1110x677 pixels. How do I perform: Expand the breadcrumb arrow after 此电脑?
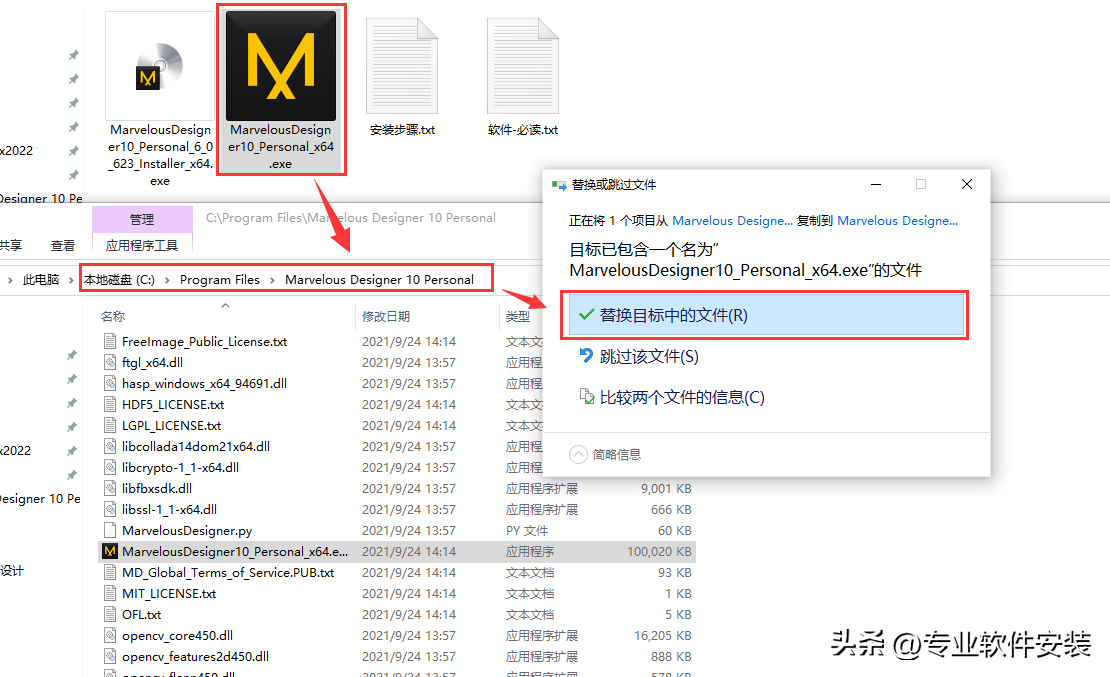pyautogui.click(x=71, y=280)
